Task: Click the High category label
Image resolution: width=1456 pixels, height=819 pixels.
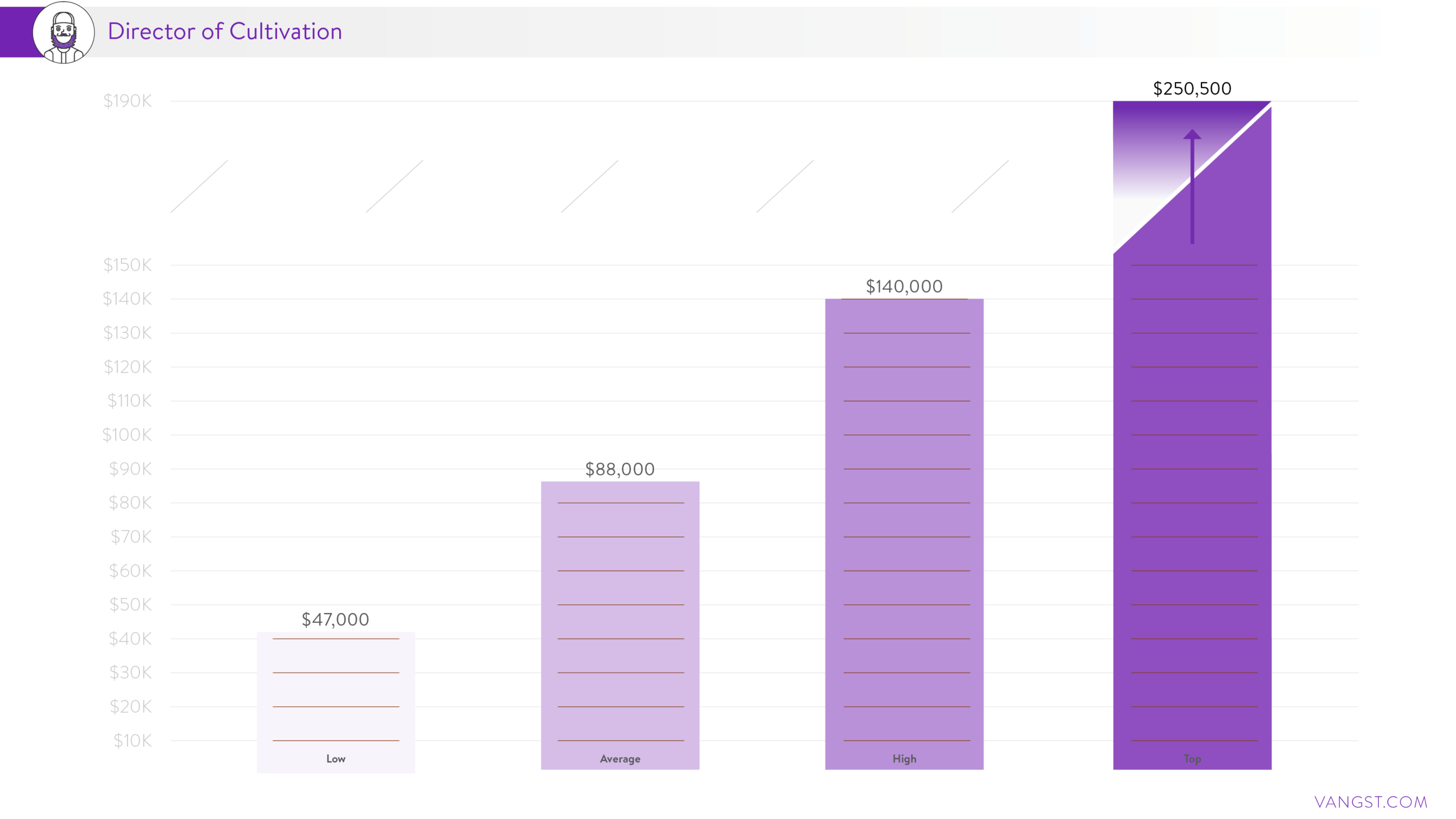Action: [x=904, y=759]
